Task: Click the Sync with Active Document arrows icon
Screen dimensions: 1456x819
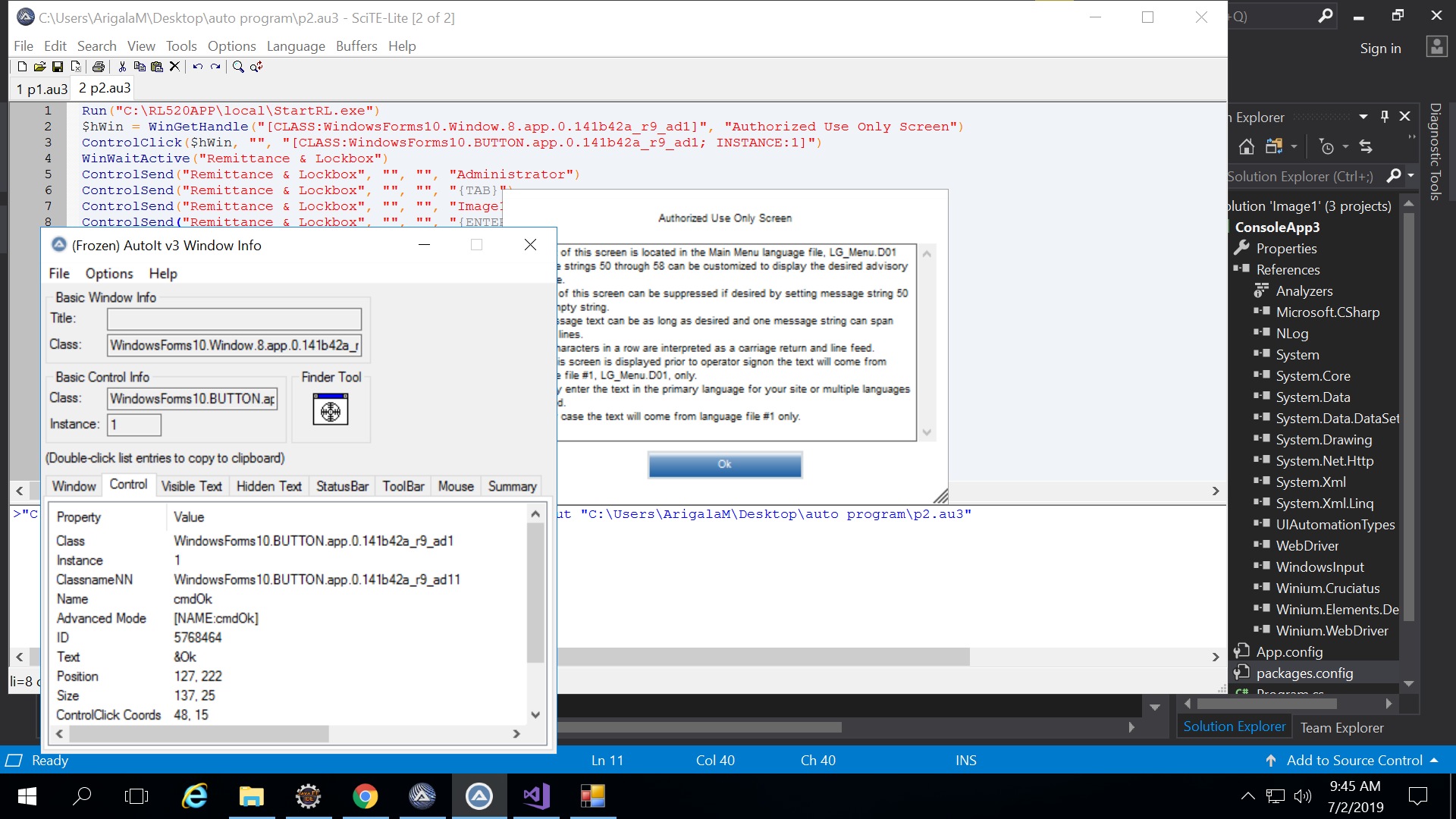Action: tap(1366, 146)
